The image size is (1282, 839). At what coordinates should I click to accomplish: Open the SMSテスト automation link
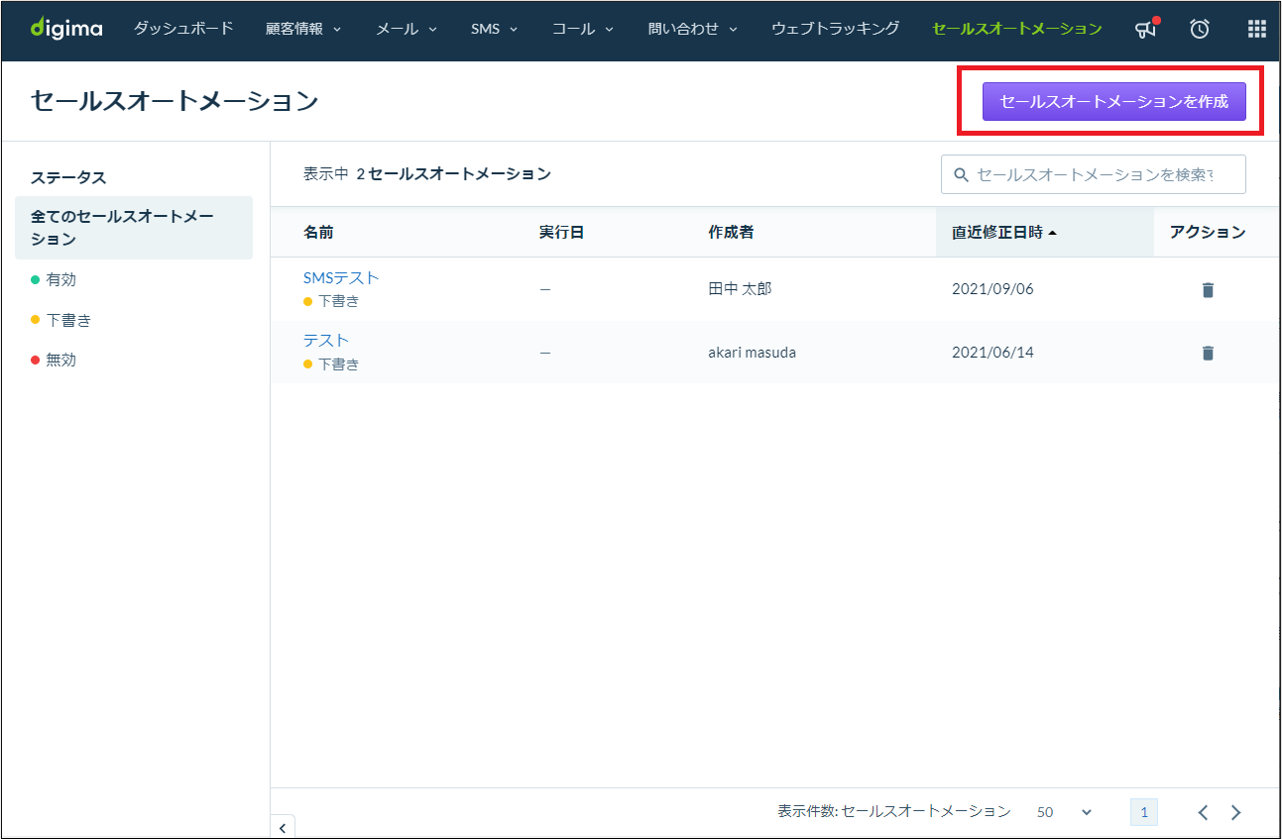[341, 278]
